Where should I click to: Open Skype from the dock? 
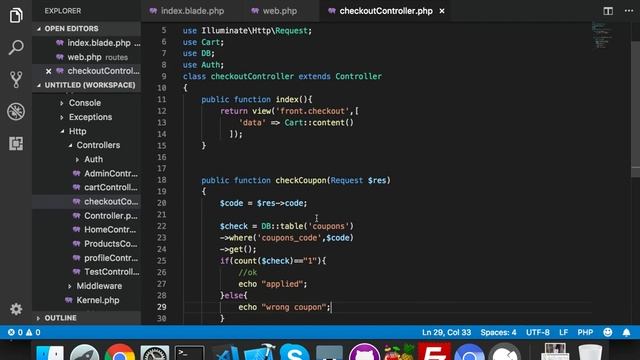(294, 353)
